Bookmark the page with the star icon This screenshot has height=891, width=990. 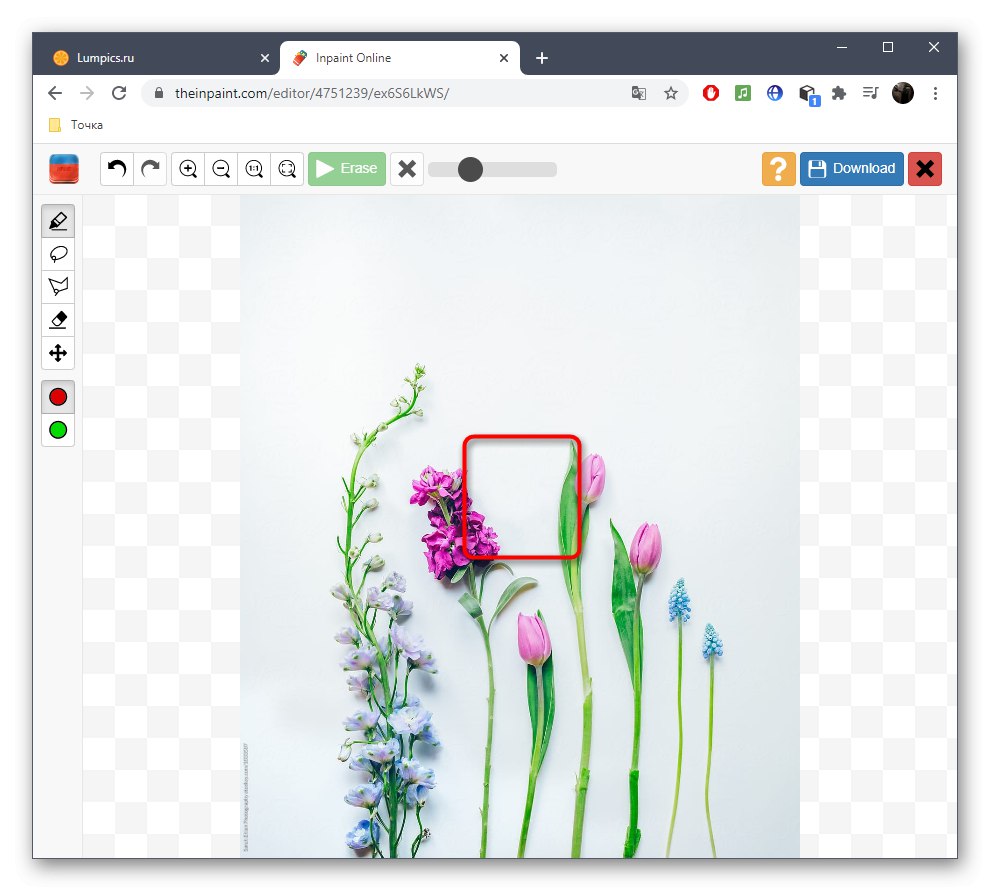(x=671, y=92)
